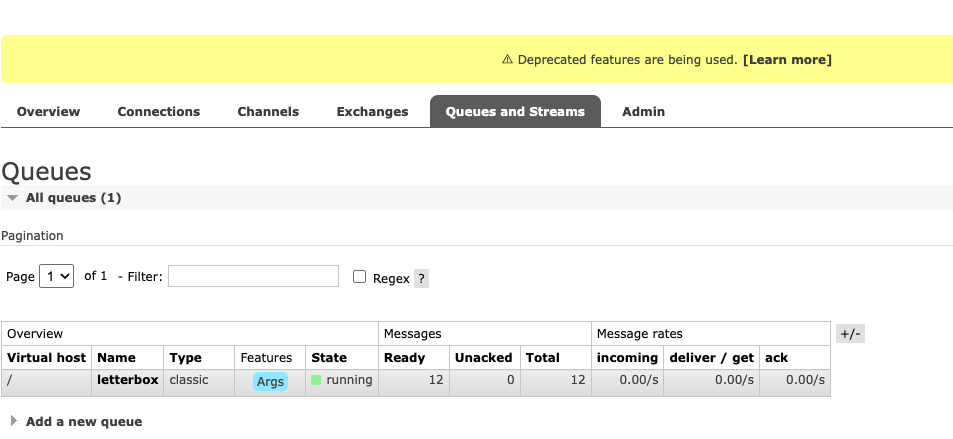Click the +/- column chooser button
This screenshot has height=439, width=953.
[850, 334]
